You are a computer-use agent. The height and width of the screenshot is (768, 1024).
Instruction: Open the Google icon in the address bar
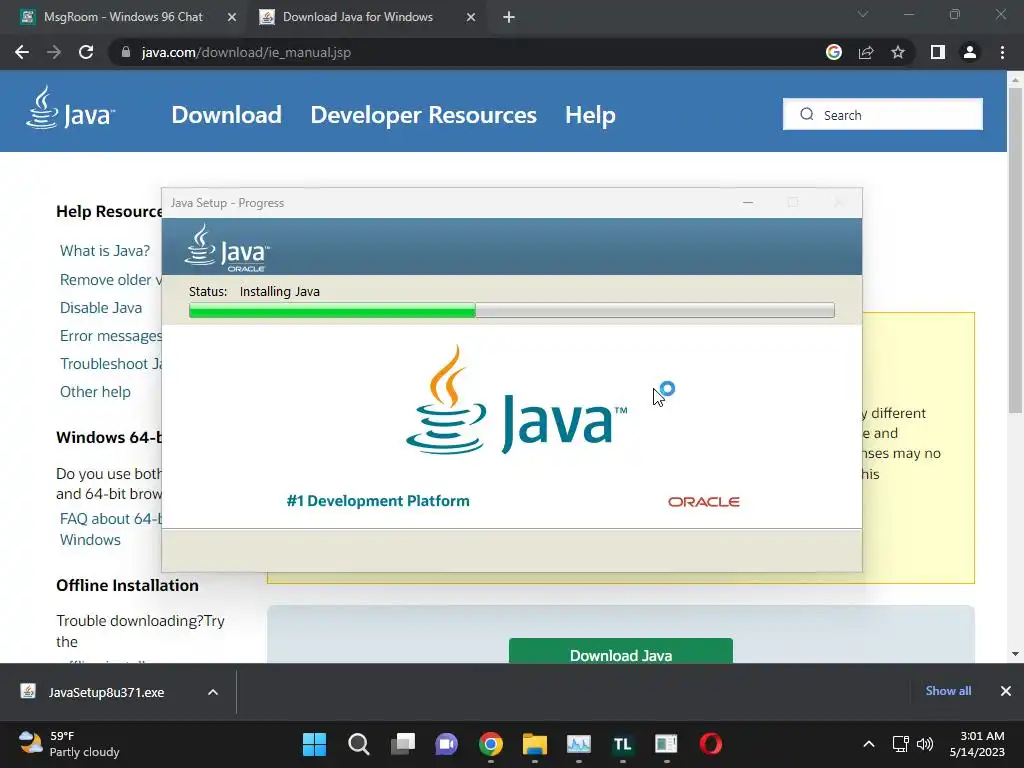pyautogui.click(x=834, y=52)
